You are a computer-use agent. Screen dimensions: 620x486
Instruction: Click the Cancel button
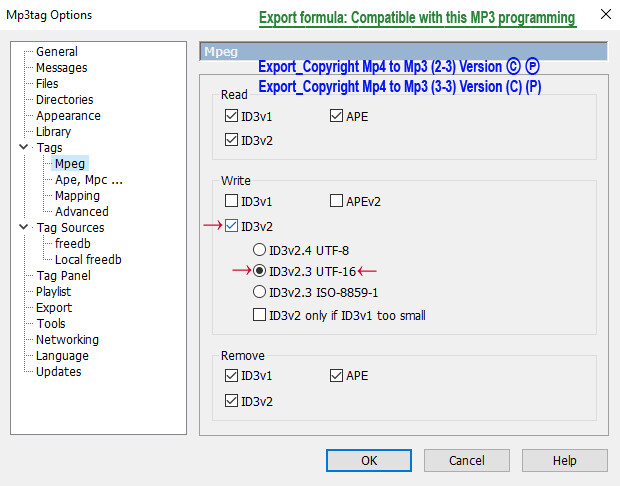[x=467, y=460]
